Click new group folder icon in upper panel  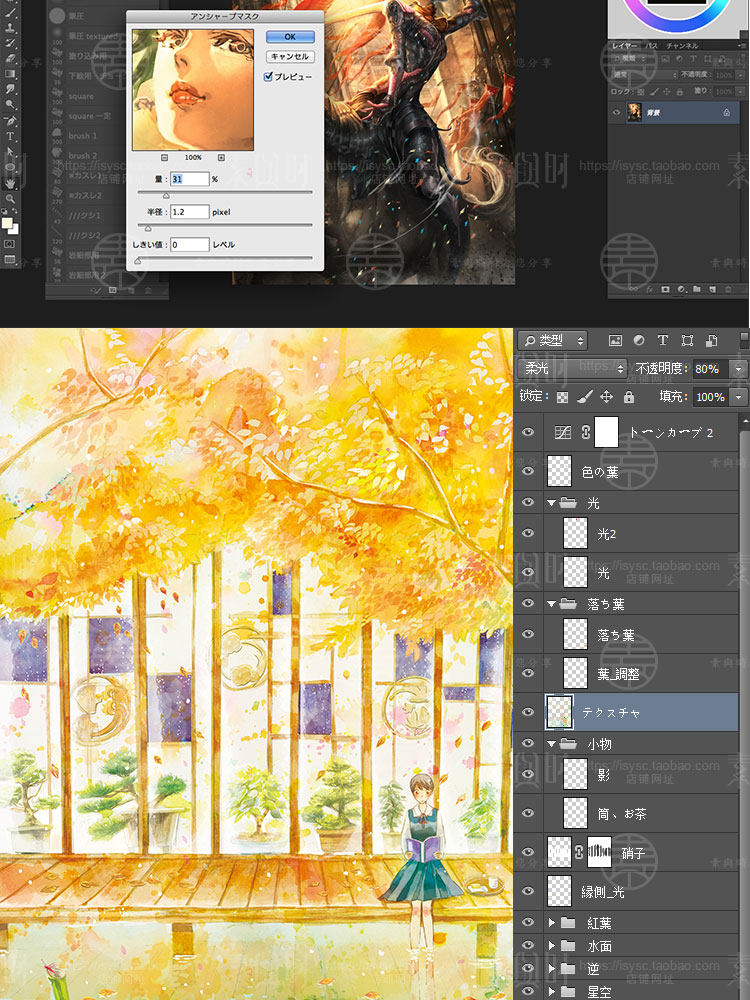click(x=696, y=289)
